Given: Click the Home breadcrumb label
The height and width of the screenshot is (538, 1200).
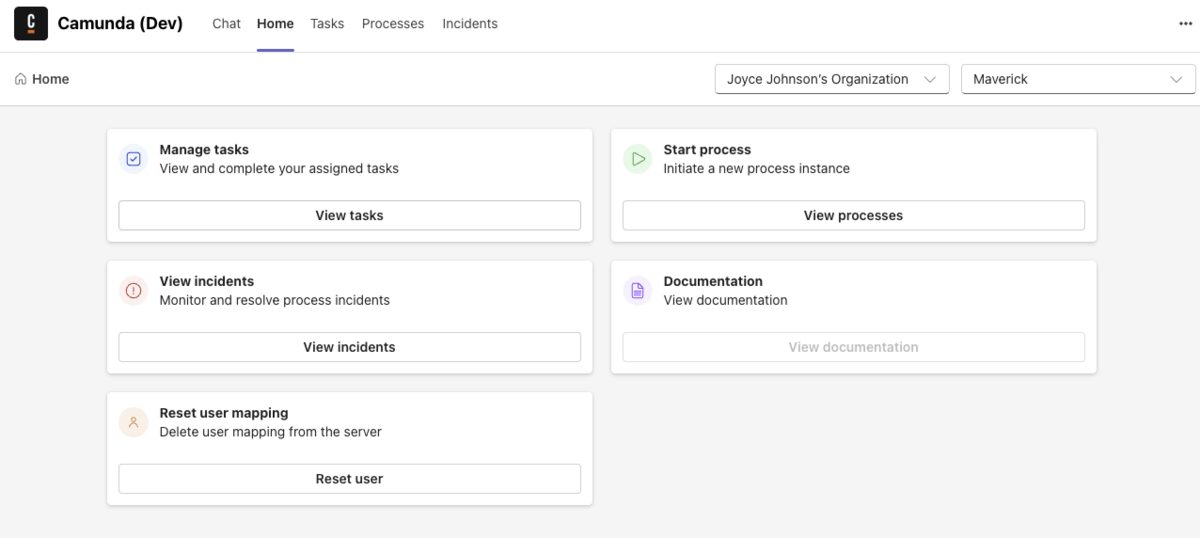Looking at the screenshot, I should coord(50,79).
